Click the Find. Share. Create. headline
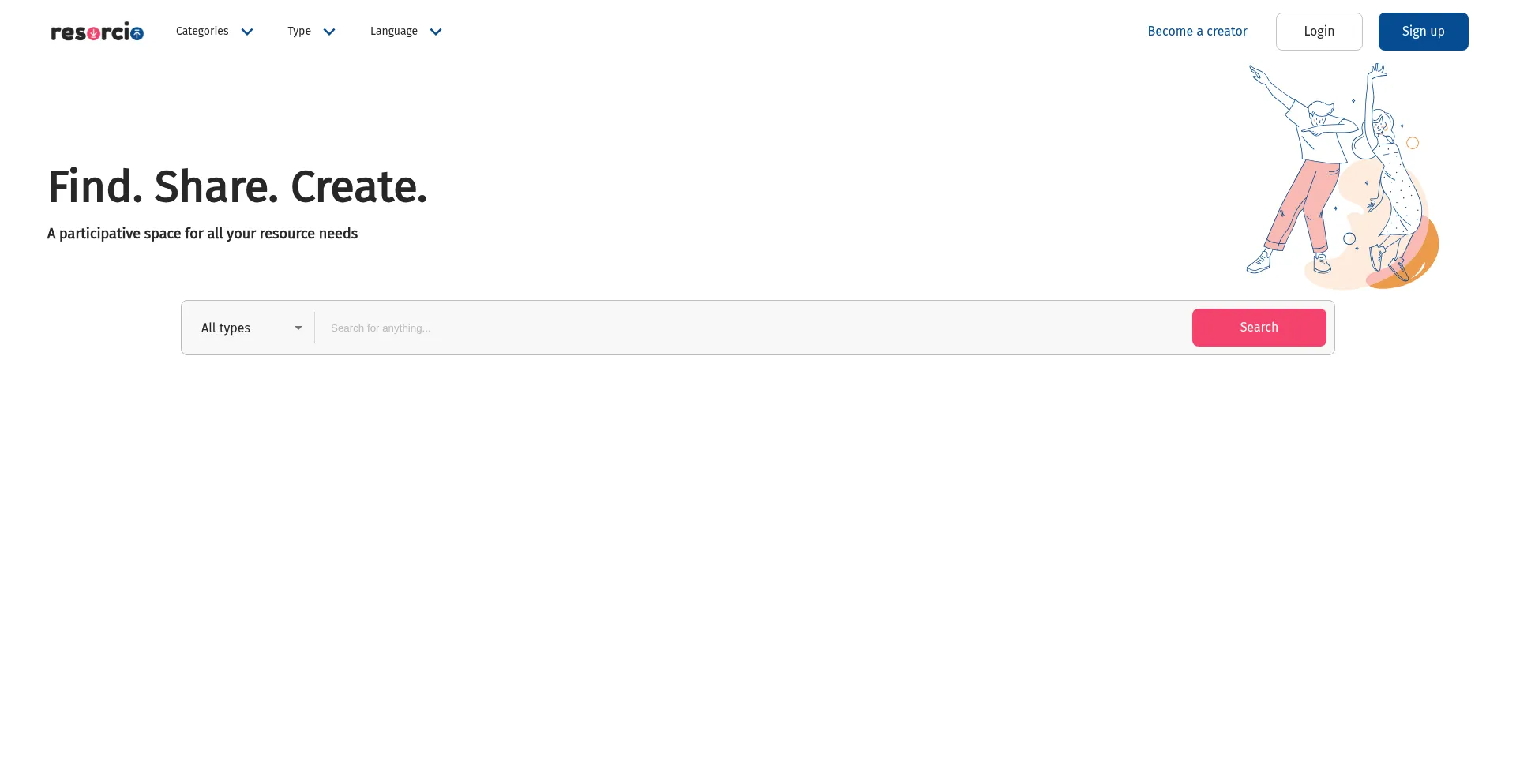This screenshot has width=1516, height=784. coord(238,187)
